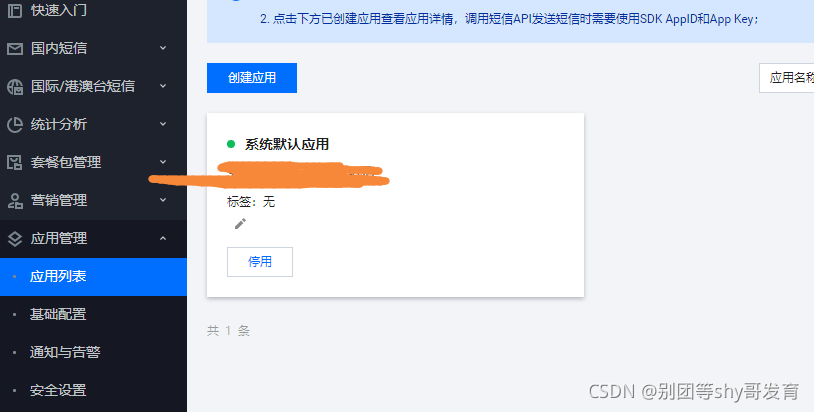Viewport: 814px width, 412px height.
Task: Expand the 套餐包管理 chevron
Action: pyautogui.click(x=163, y=162)
